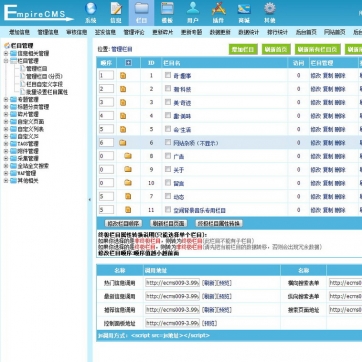Screen dimensions: 362x362
Task: Click the 终极栏目属性转换 button
Action: coord(219,223)
